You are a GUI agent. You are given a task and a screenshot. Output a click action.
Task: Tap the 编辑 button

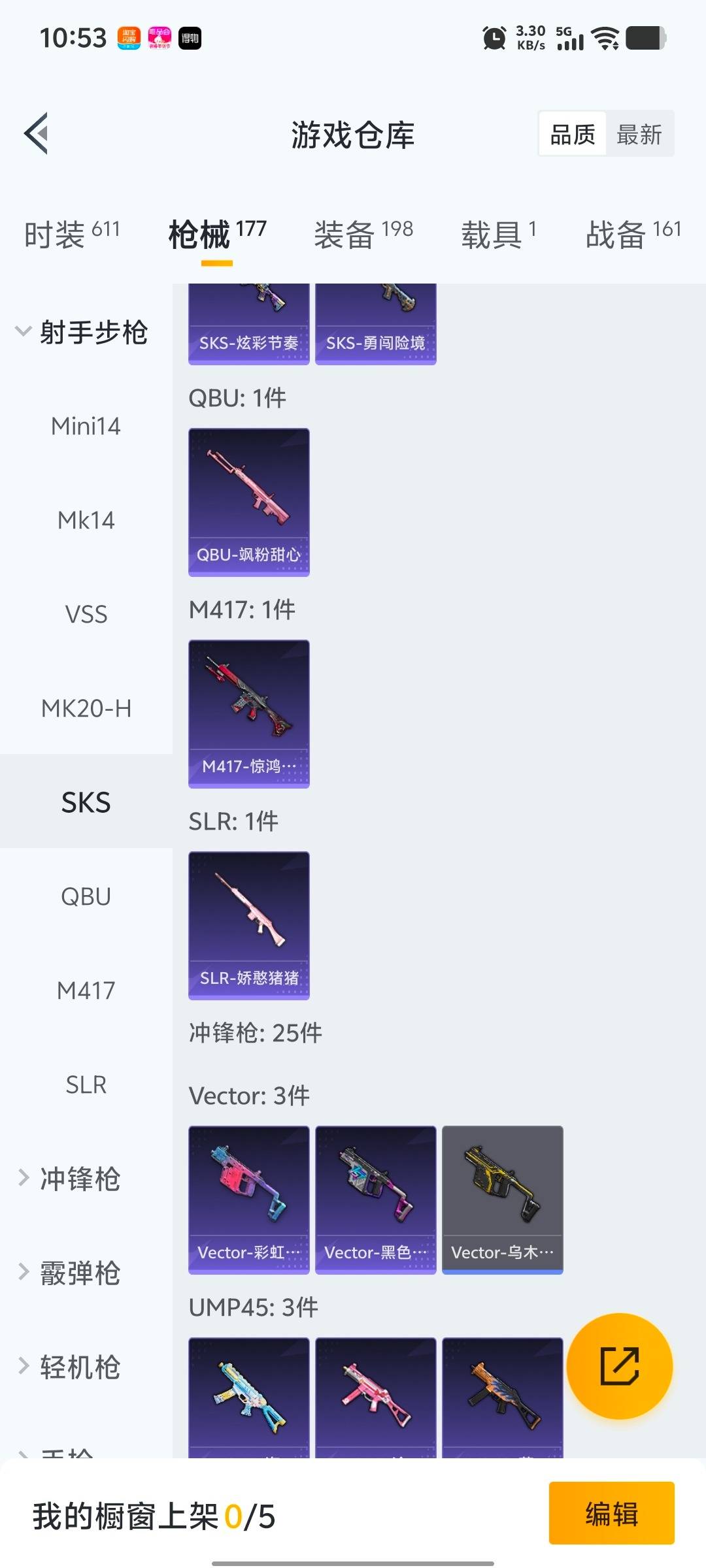tap(612, 1513)
